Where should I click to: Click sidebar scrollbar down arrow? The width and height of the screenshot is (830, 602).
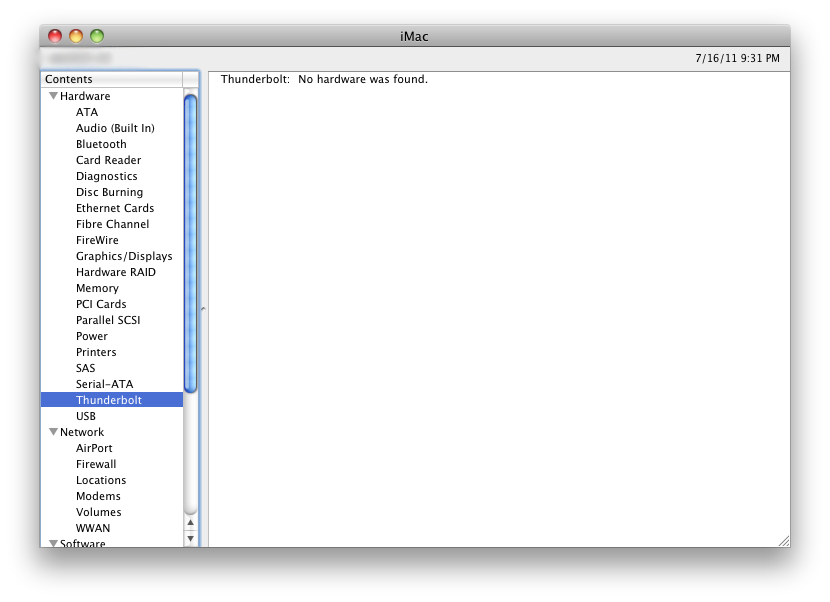191,538
